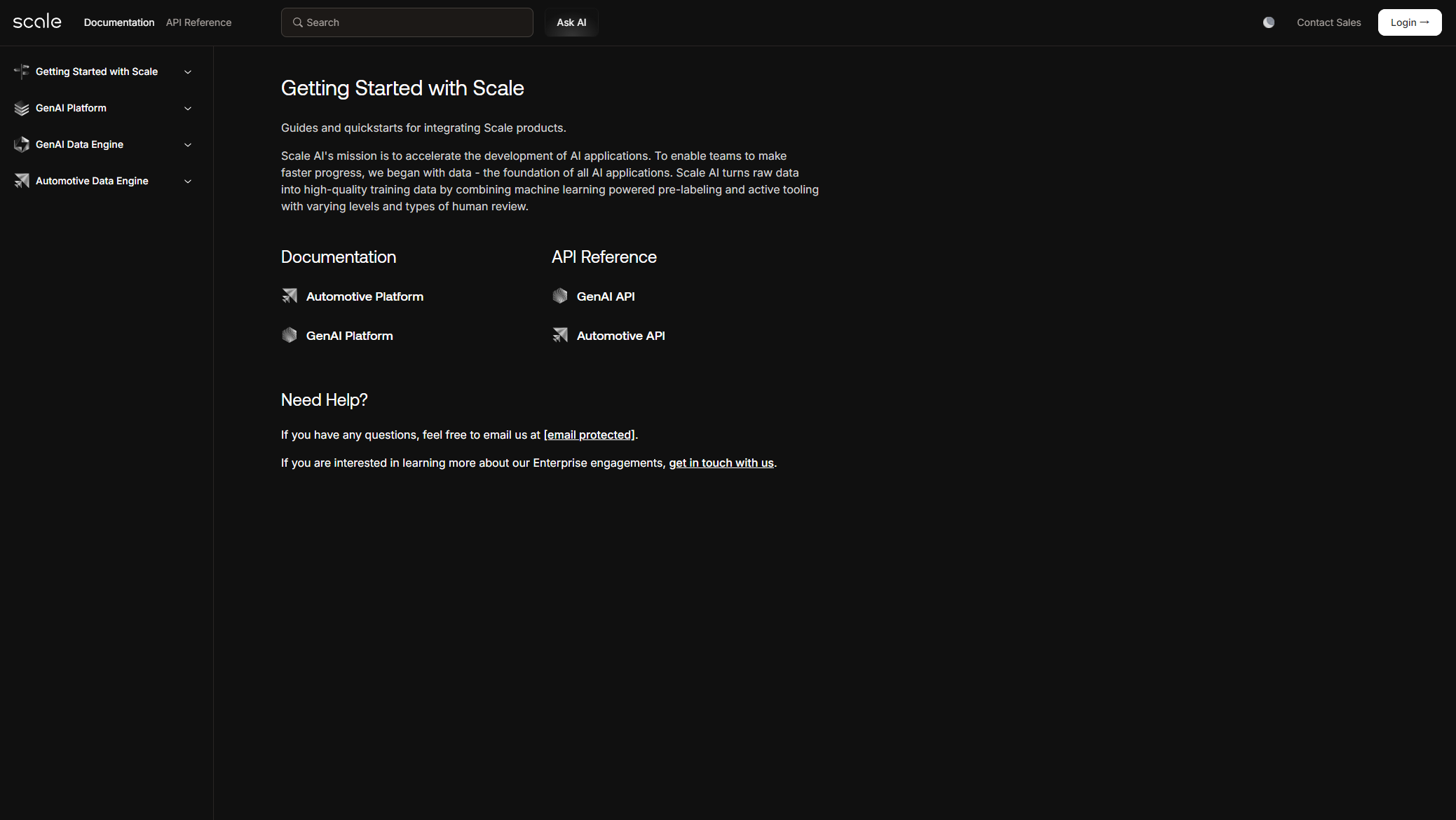Select the Documentation tab in header
Viewport: 1456px width, 820px height.
tap(119, 22)
